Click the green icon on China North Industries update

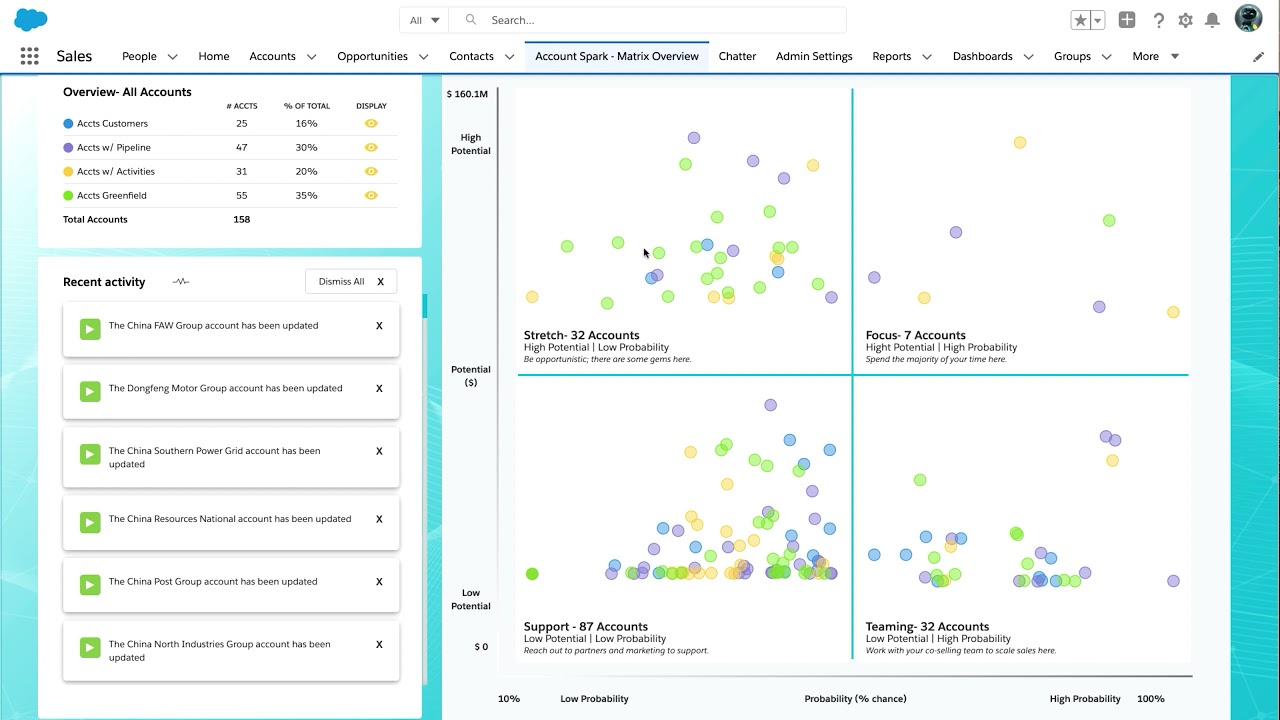coord(90,648)
